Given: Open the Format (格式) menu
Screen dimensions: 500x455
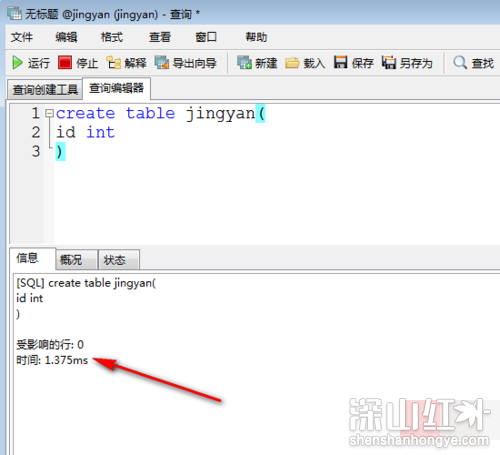Looking at the screenshot, I should click(112, 37).
